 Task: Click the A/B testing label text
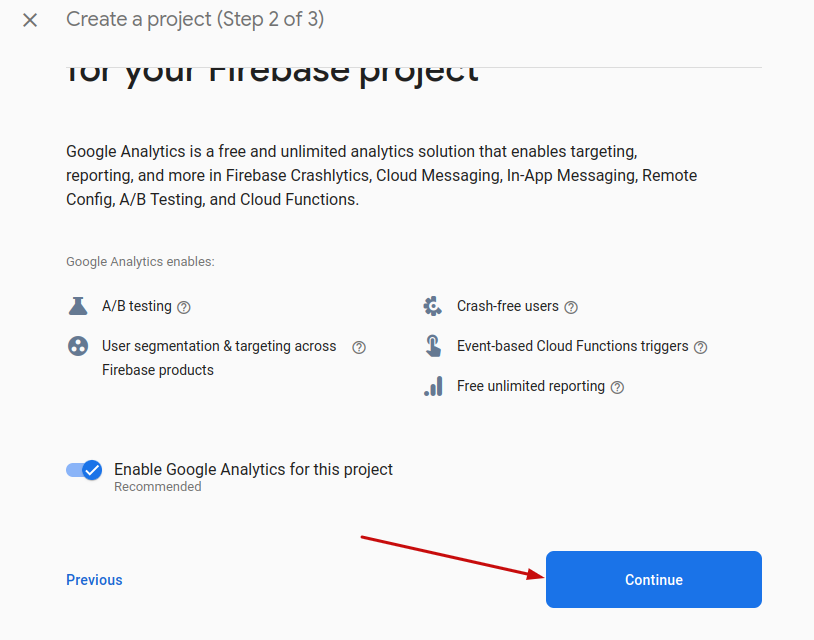(x=137, y=306)
